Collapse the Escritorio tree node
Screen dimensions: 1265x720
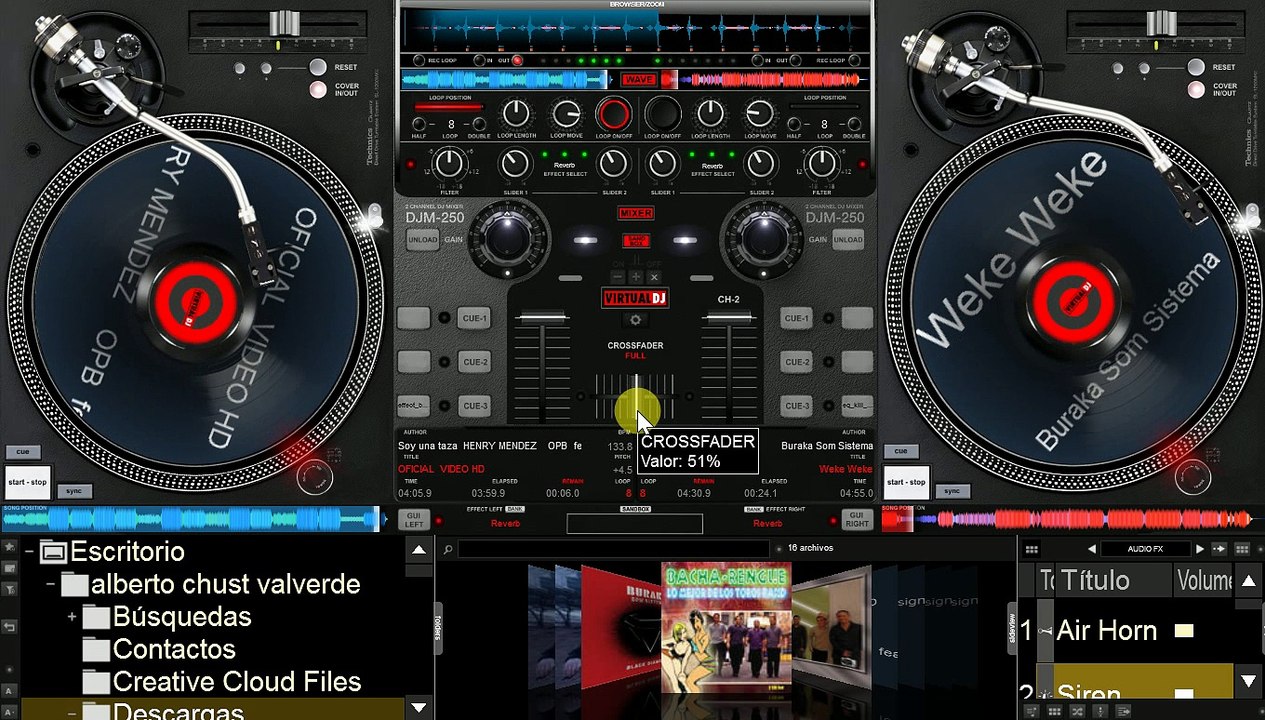[29, 551]
